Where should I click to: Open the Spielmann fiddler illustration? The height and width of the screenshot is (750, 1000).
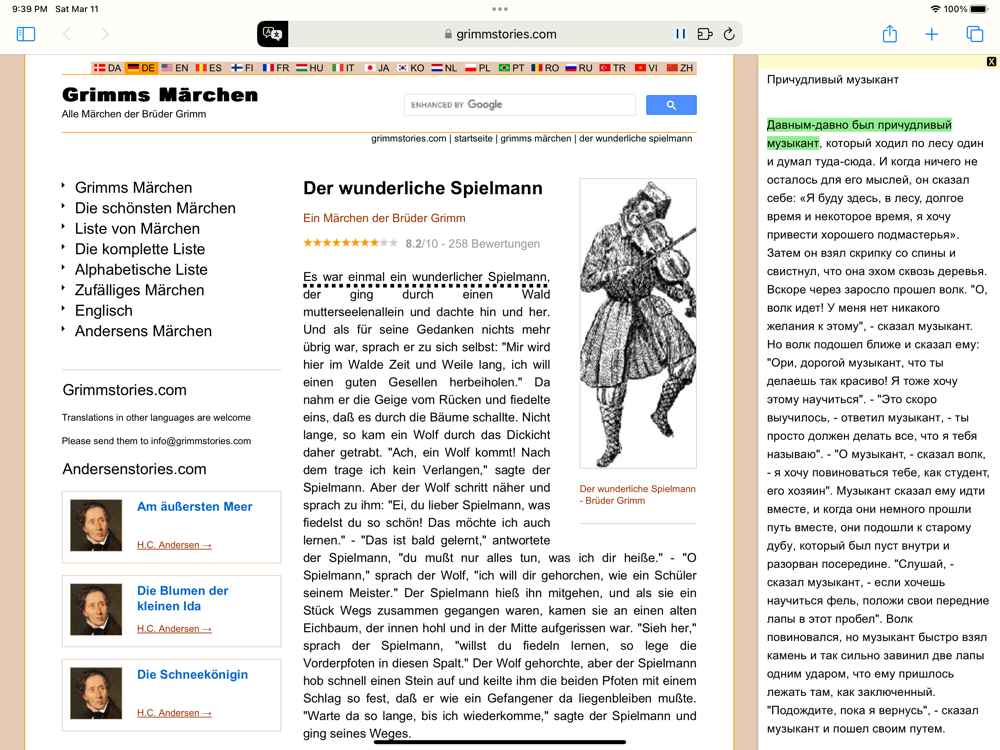click(638, 323)
